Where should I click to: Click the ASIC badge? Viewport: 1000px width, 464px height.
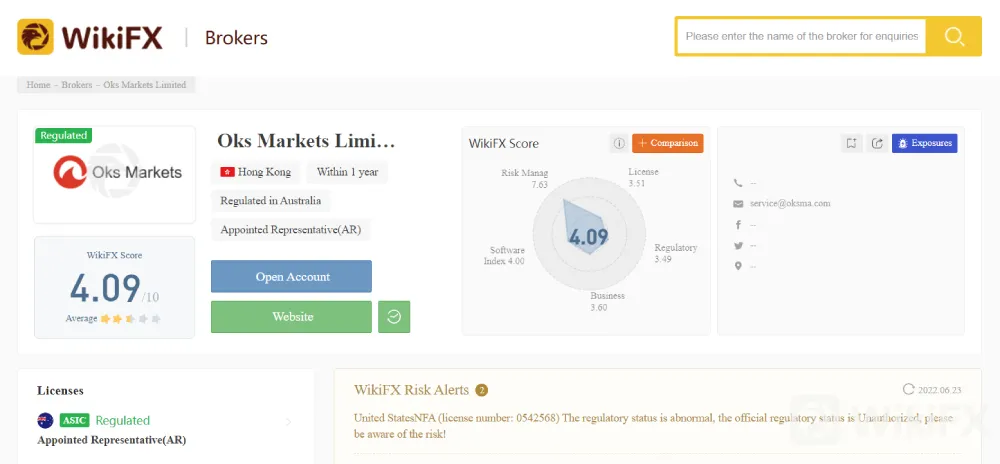pos(74,421)
